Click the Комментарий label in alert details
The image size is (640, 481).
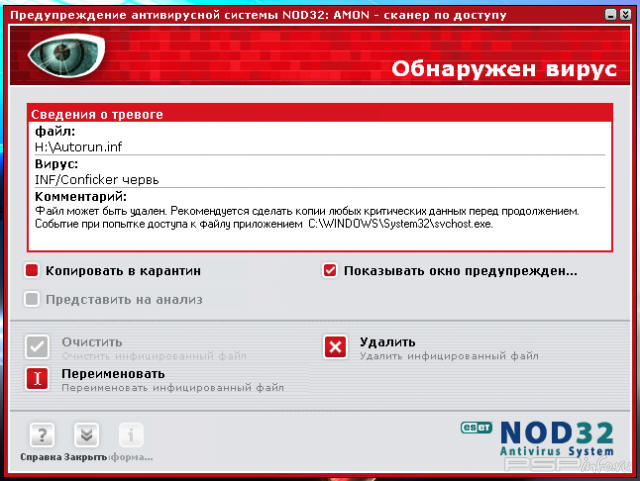pos(80,196)
